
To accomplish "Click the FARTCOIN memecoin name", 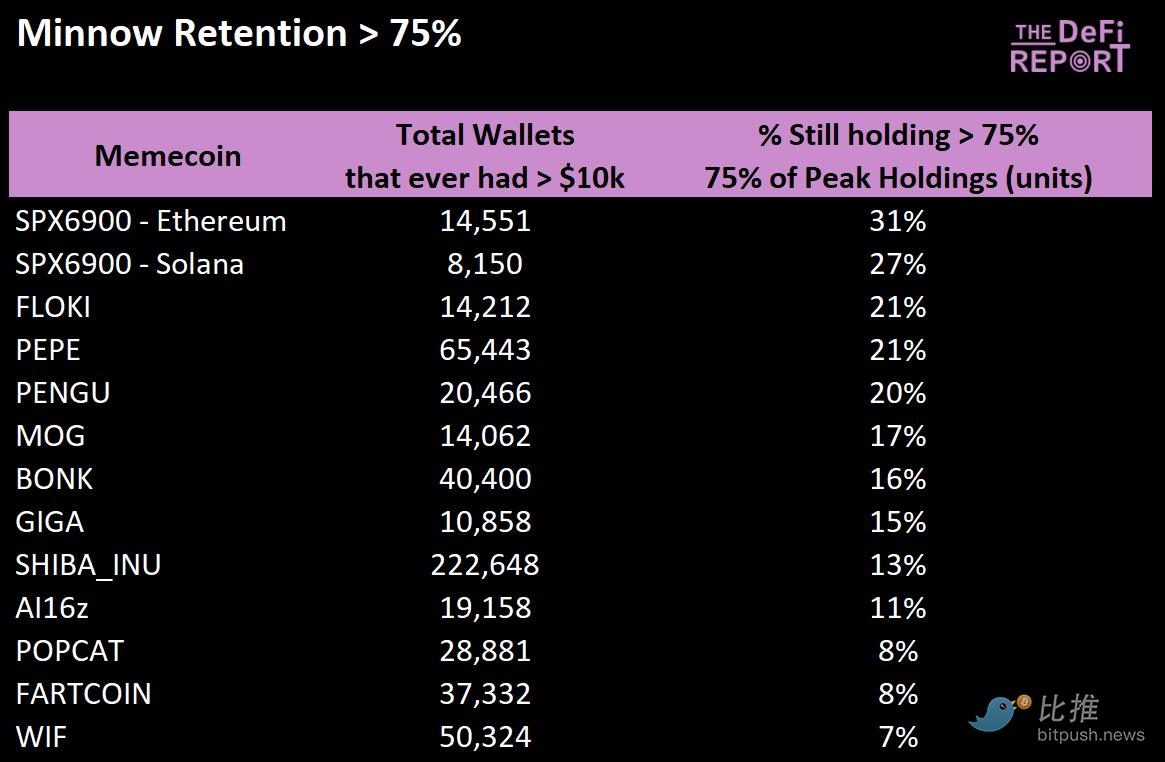I will (83, 694).
